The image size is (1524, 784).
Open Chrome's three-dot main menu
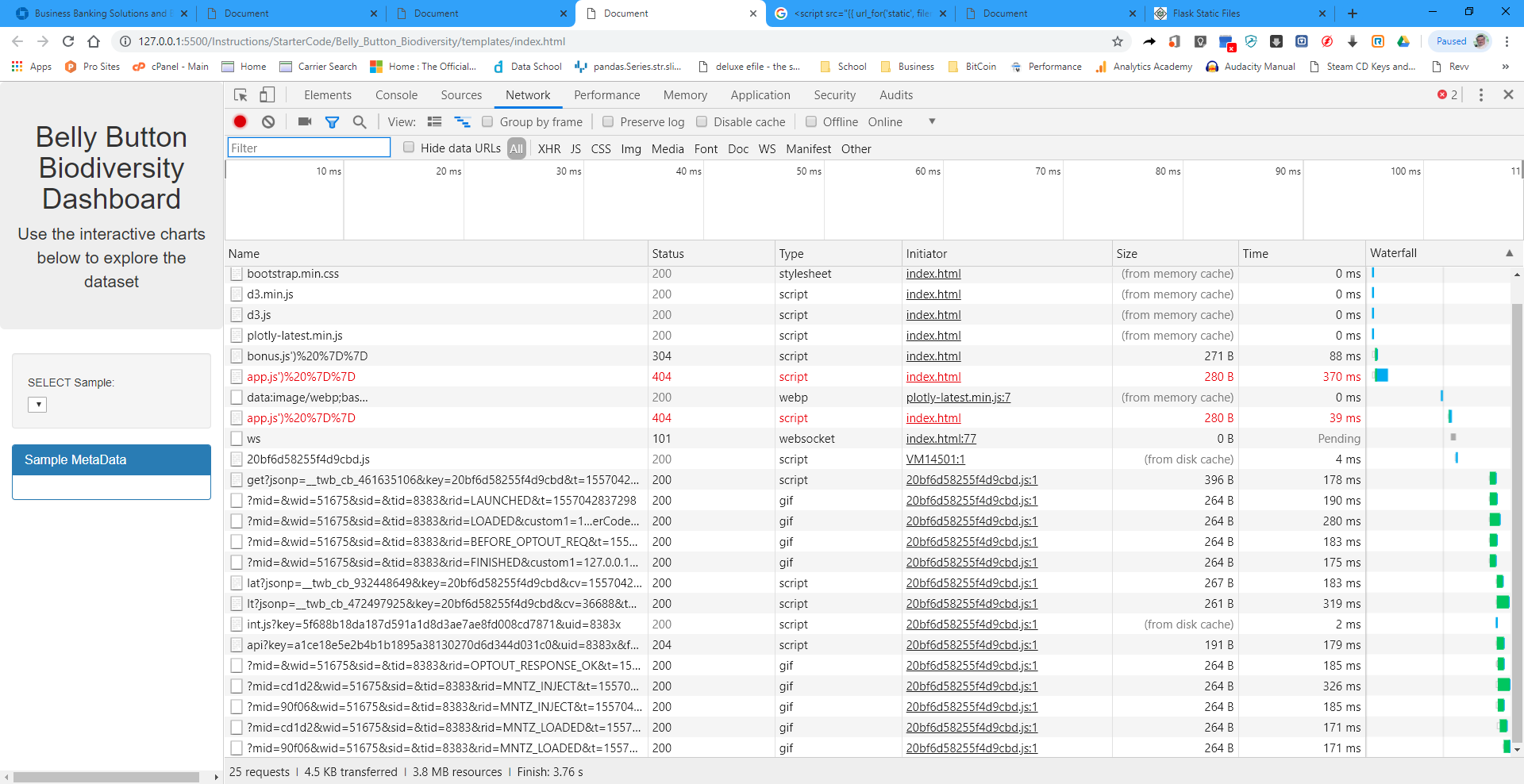point(1507,41)
